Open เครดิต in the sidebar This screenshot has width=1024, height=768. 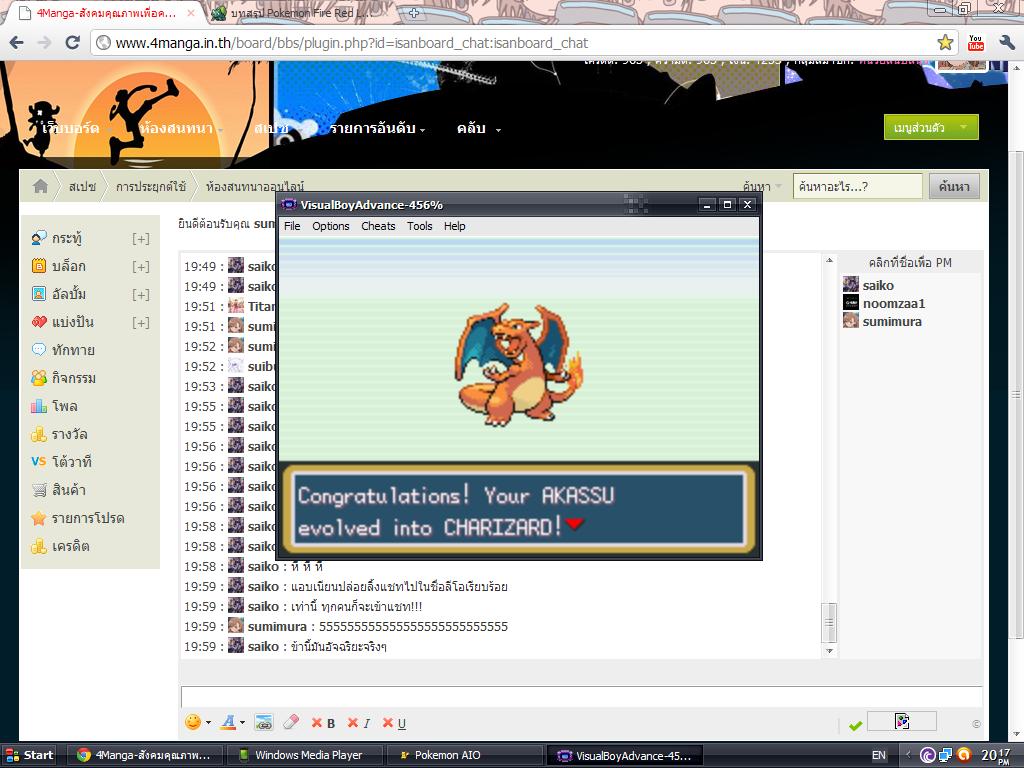click(x=71, y=547)
